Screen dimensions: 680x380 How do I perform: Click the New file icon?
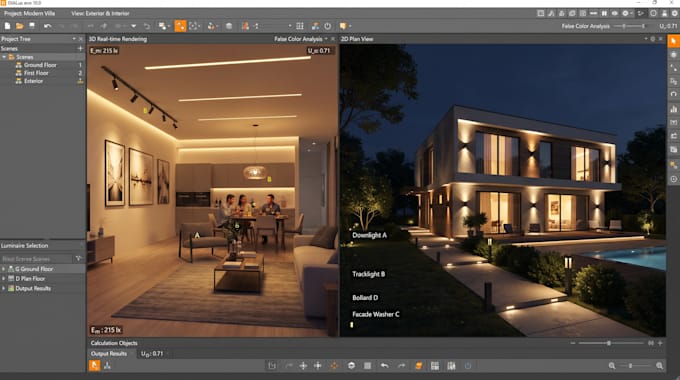[x=7, y=26]
